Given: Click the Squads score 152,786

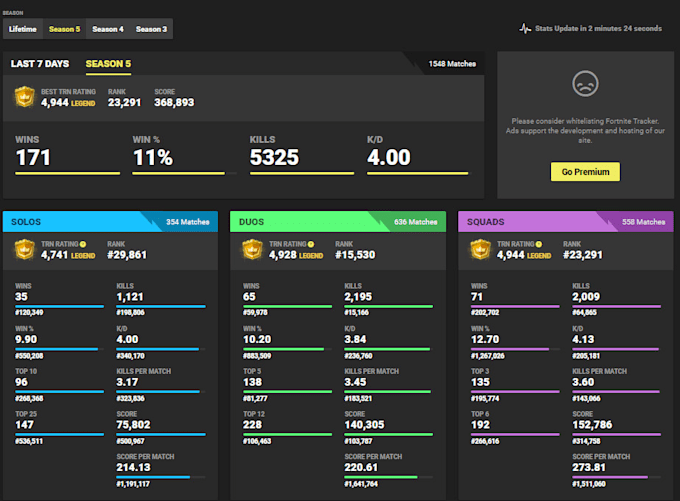Looking at the screenshot, I should click(x=592, y=425).
